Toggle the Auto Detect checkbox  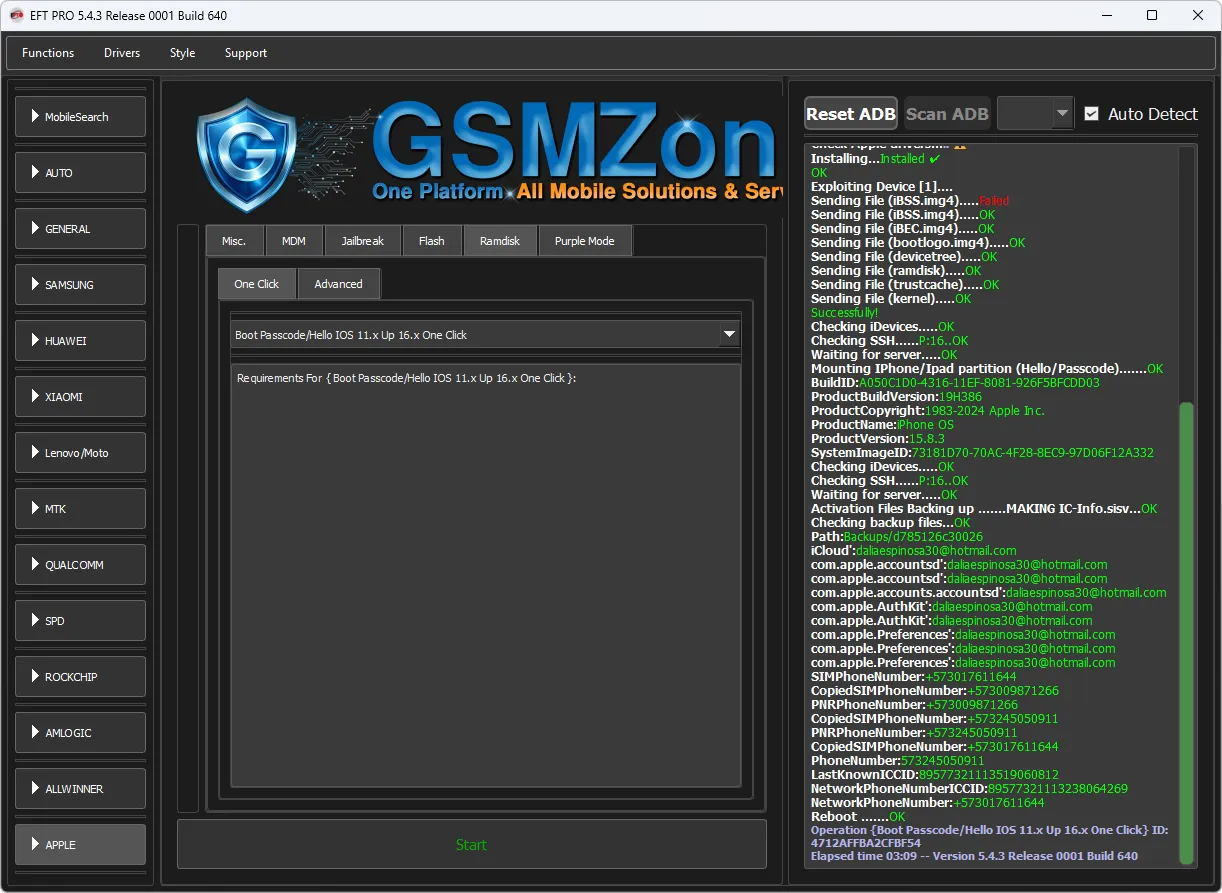pos(1091,114)
